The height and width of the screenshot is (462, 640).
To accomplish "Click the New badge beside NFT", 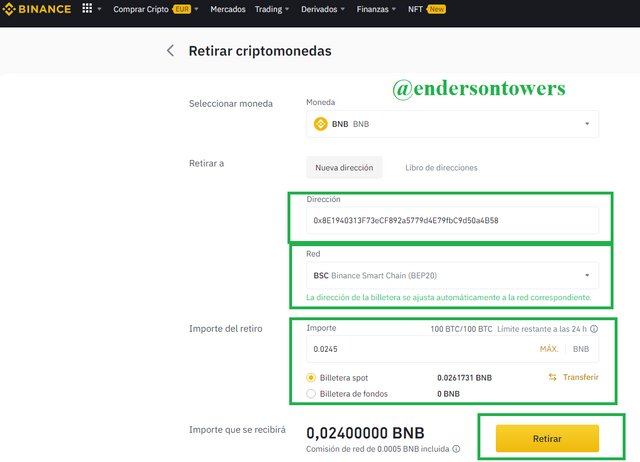I will coord(436,9).
